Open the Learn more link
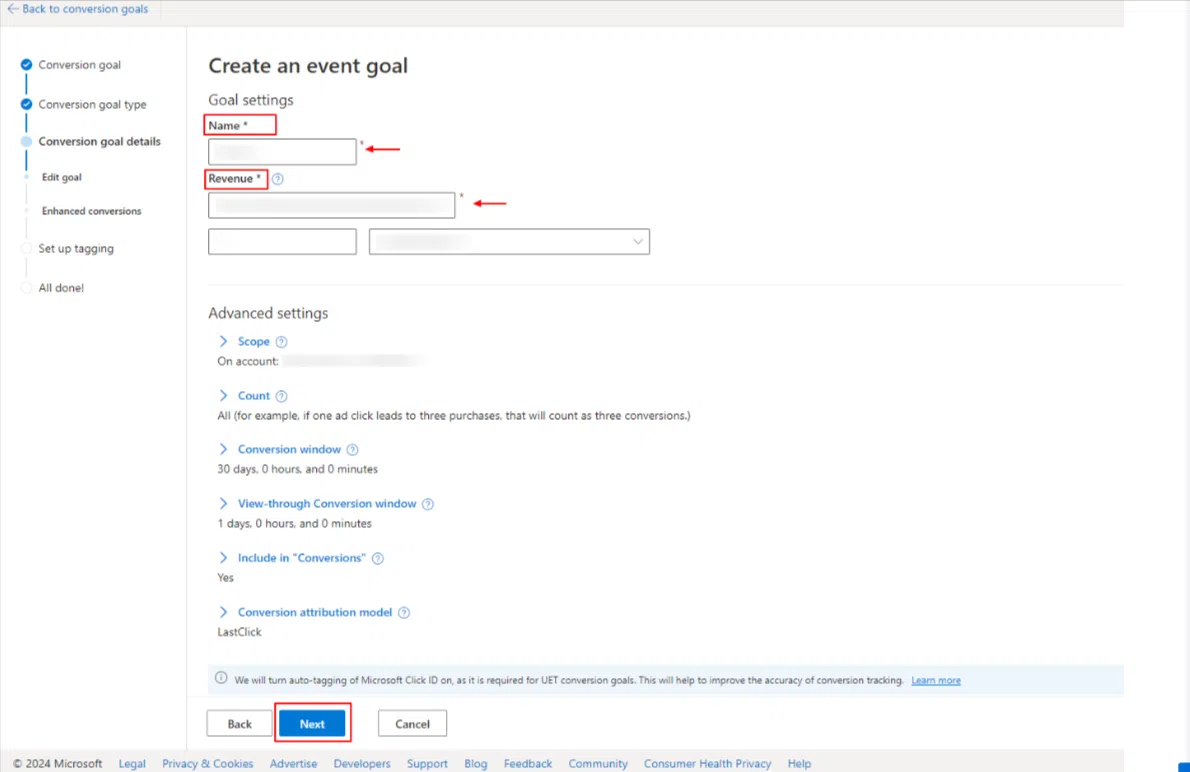The width and height of the screenshot is (1190, 772). click(935, 680)
